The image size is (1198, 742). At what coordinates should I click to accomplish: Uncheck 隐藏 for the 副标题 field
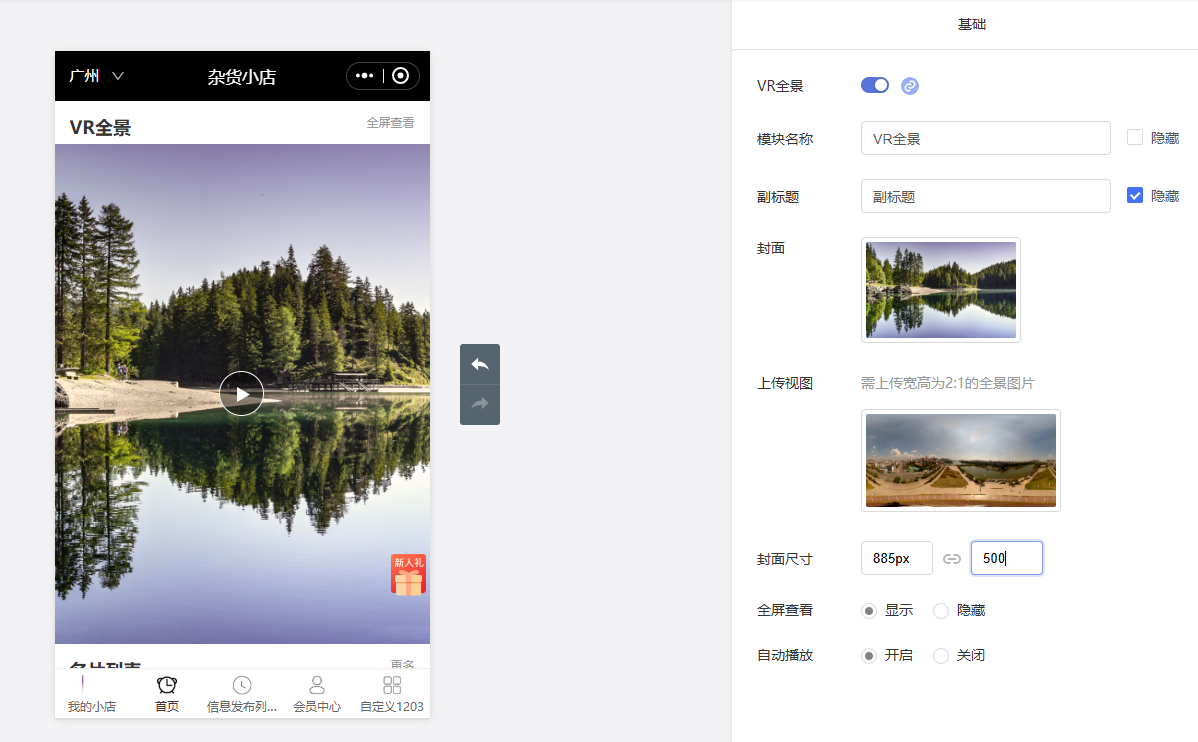pos(1135,196)
